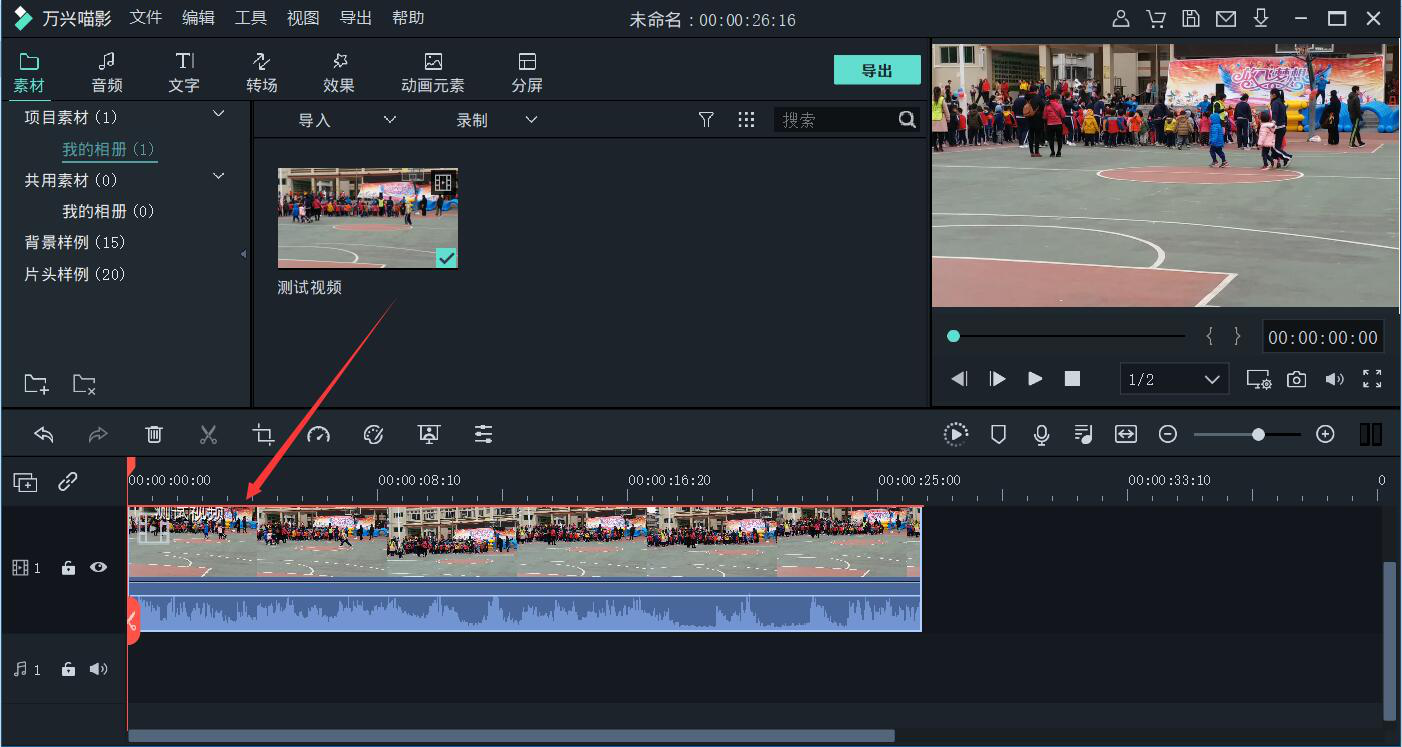Switch to the 转场 transitions tab
Viewport: 1402px width, 747px height.
pos(261,72)
